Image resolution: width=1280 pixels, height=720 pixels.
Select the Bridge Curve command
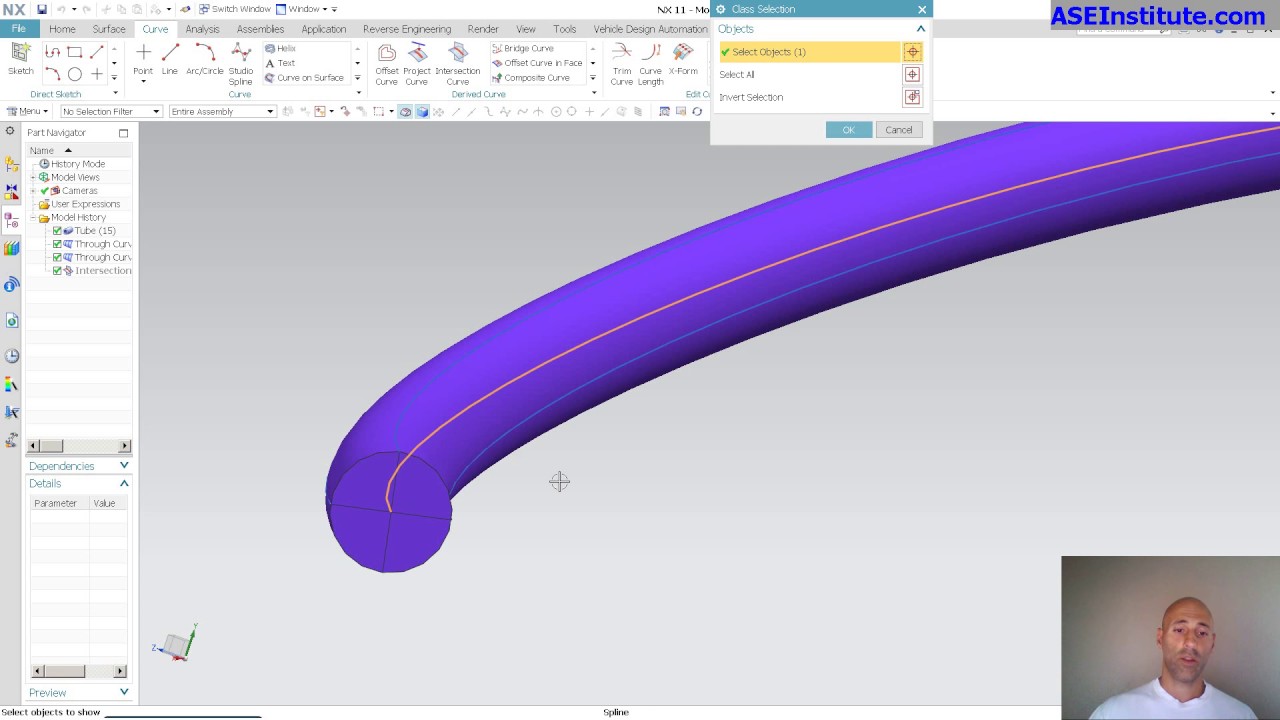click(522, 48)
